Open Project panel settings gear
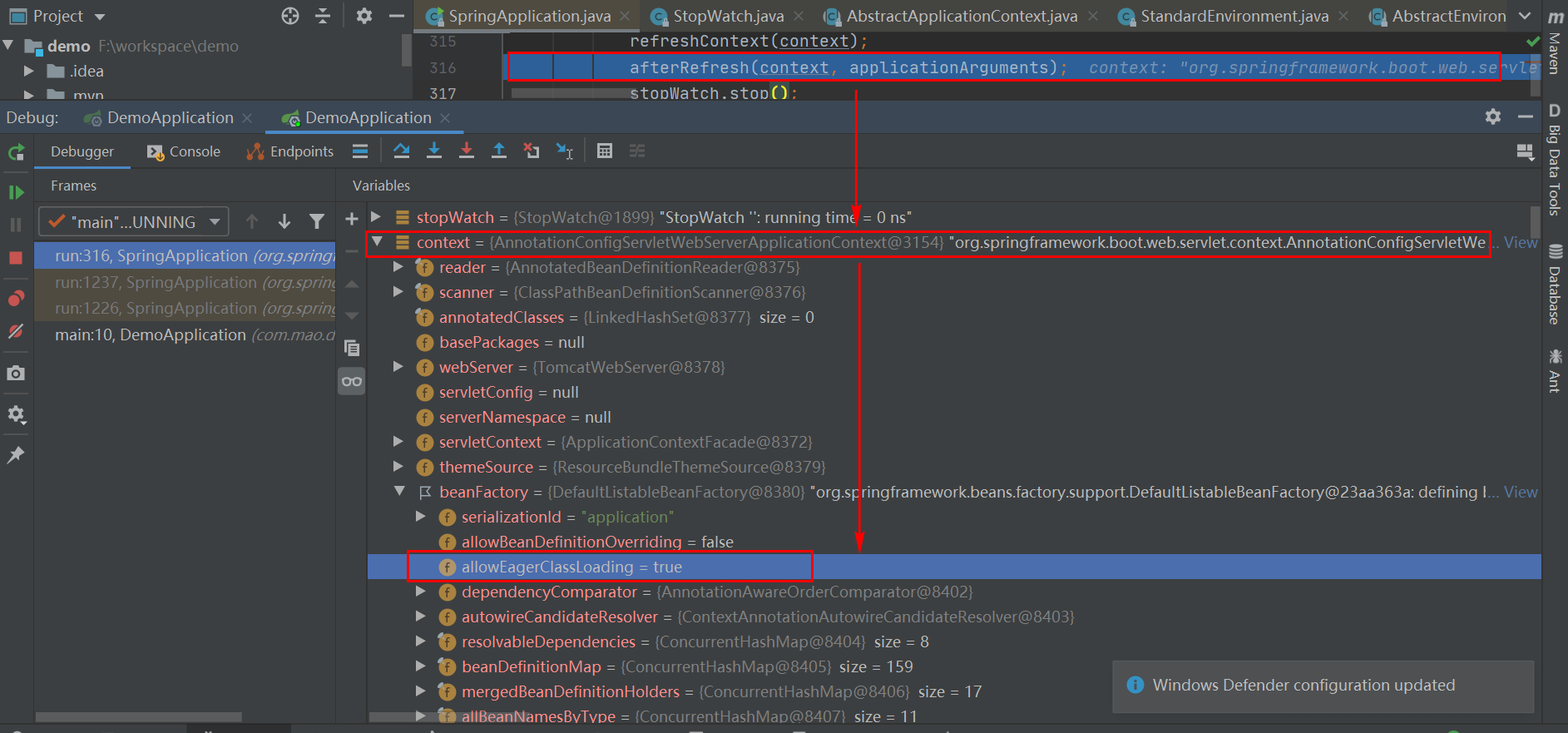Screen dimensions: 1568x733 (364, 16)
